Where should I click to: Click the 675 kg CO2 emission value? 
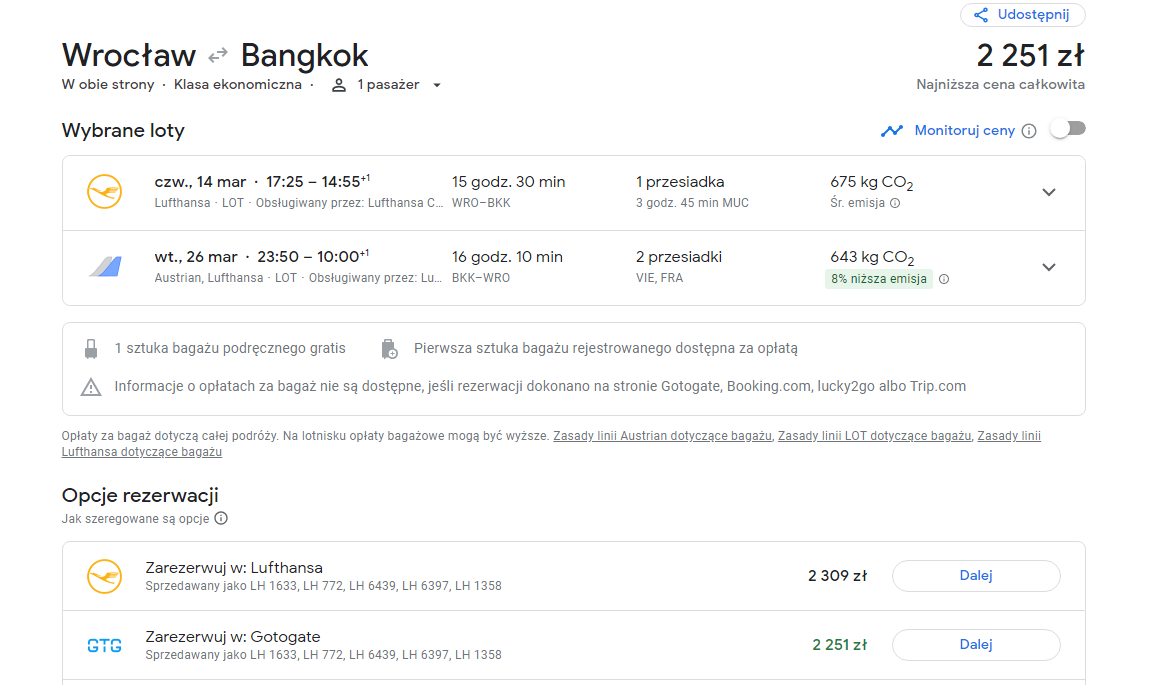point(872,183)
